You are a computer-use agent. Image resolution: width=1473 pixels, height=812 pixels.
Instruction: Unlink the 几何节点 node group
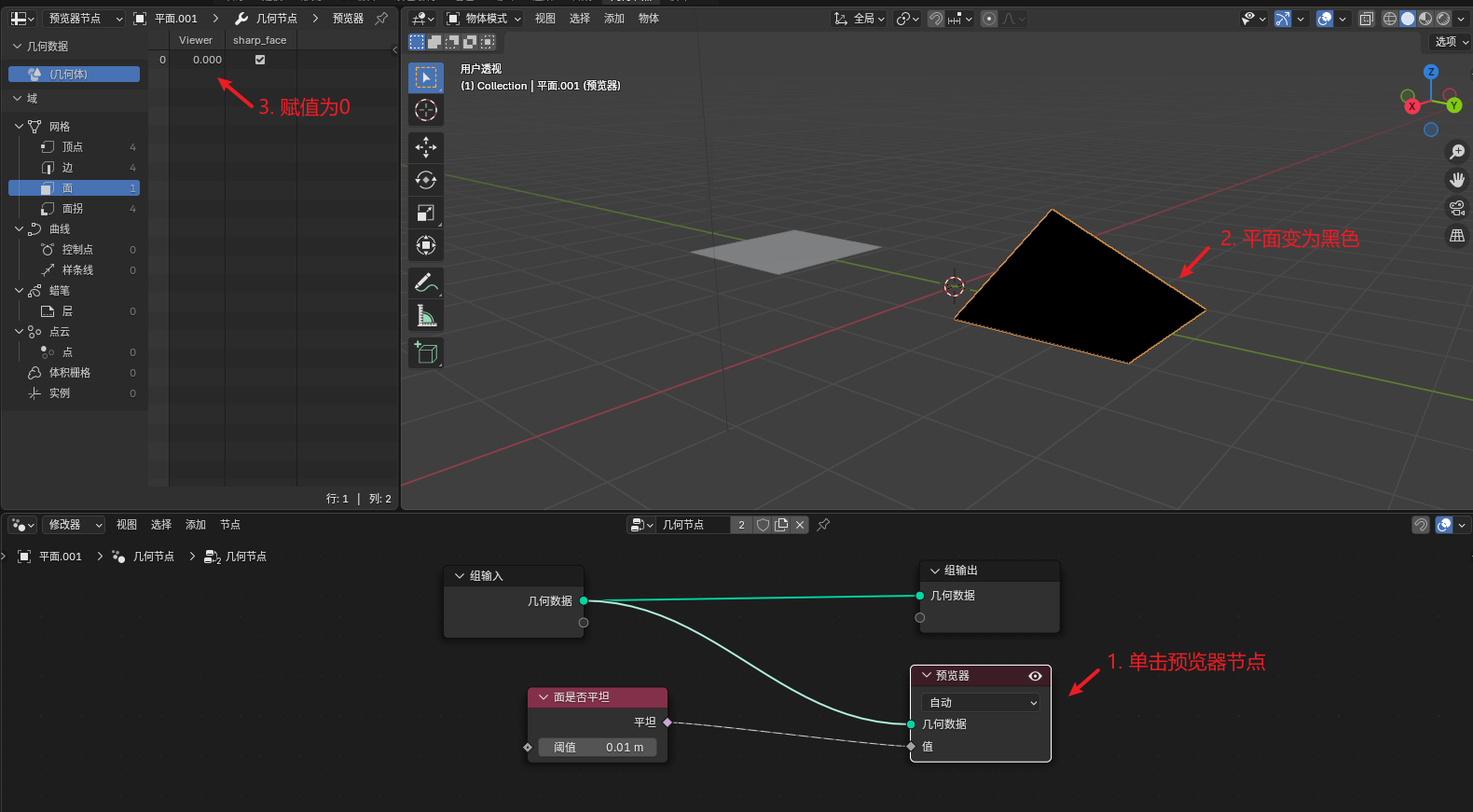click(800, 525)
